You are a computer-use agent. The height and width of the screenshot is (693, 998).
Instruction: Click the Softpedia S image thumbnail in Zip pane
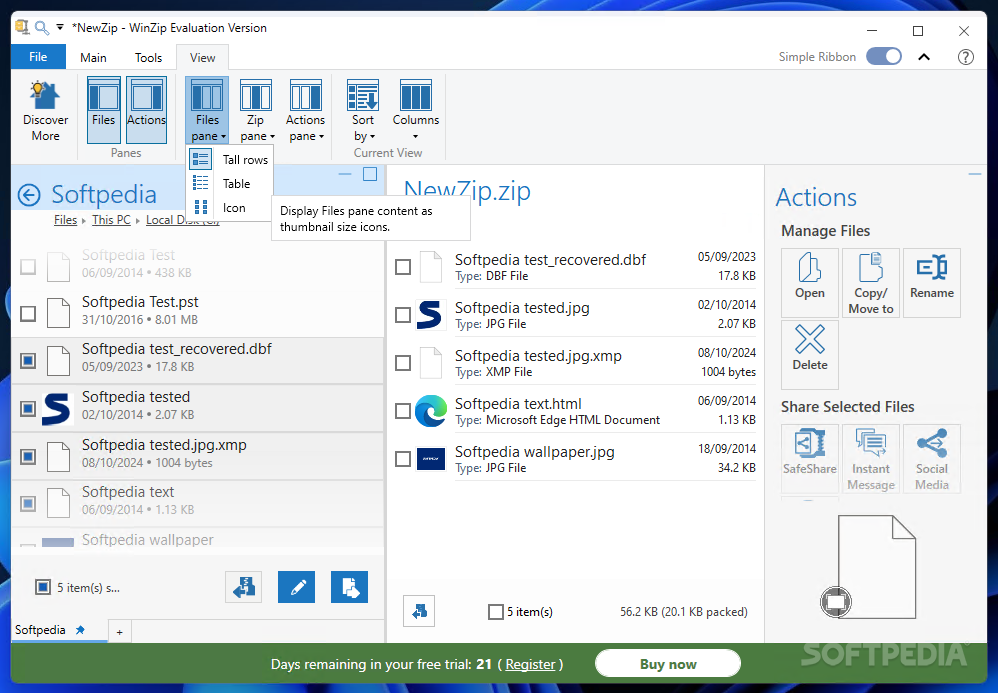pyautogui.click(x=430, y=315)
